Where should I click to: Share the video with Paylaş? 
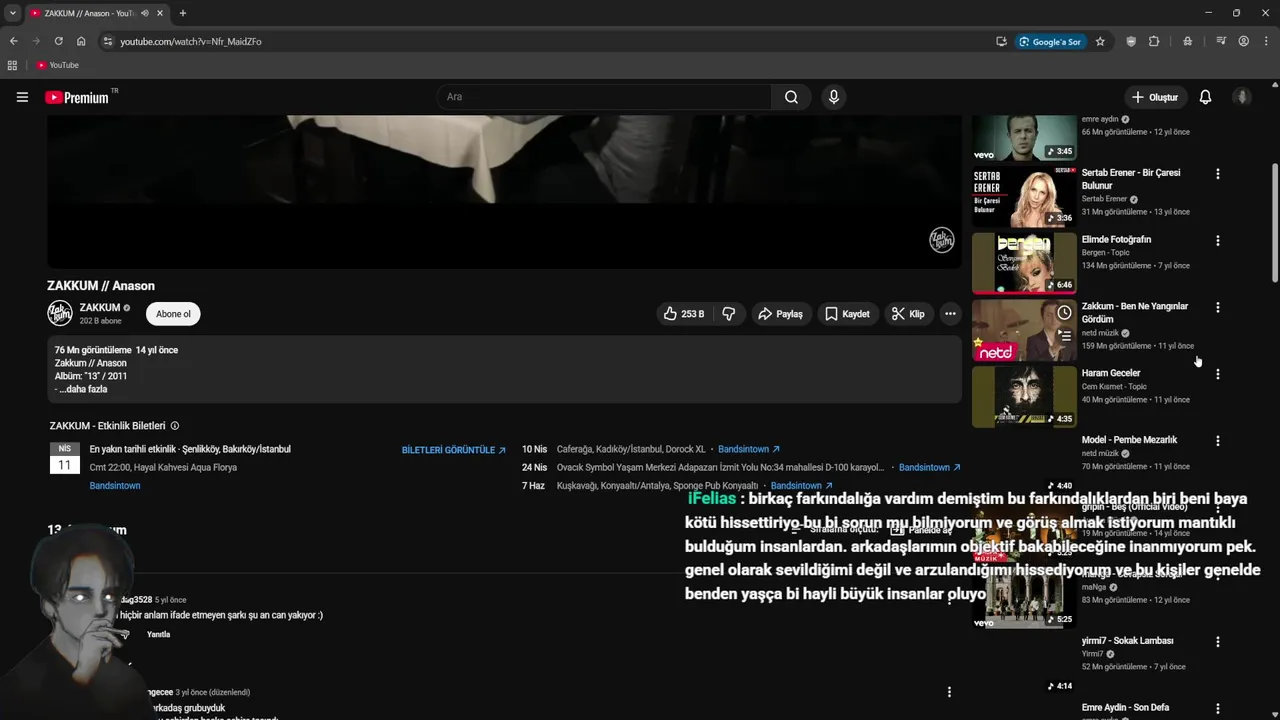(780, 314)
